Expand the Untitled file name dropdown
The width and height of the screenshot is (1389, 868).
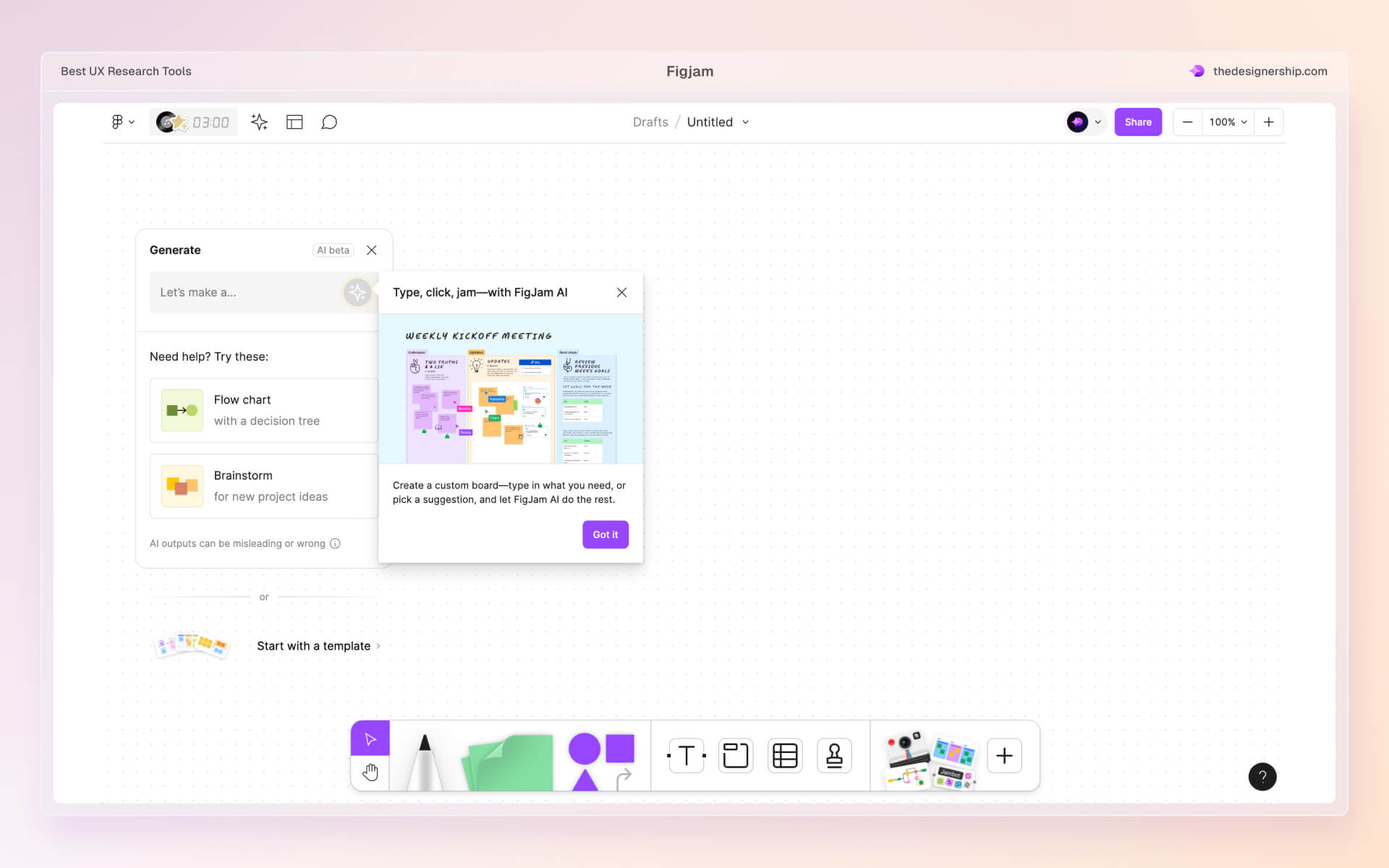[745, 122]
